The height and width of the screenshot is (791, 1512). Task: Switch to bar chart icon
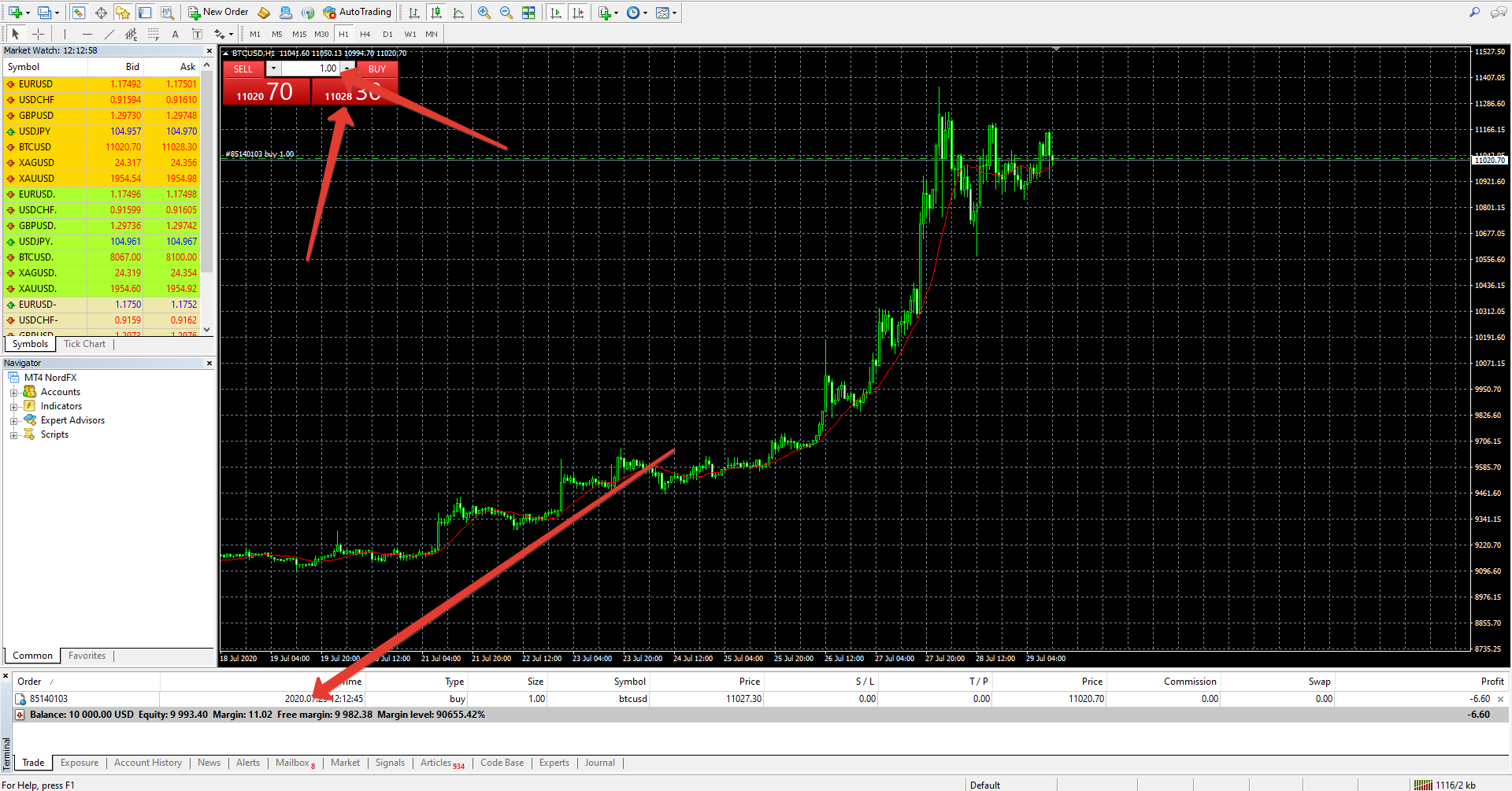pos(414,13)
